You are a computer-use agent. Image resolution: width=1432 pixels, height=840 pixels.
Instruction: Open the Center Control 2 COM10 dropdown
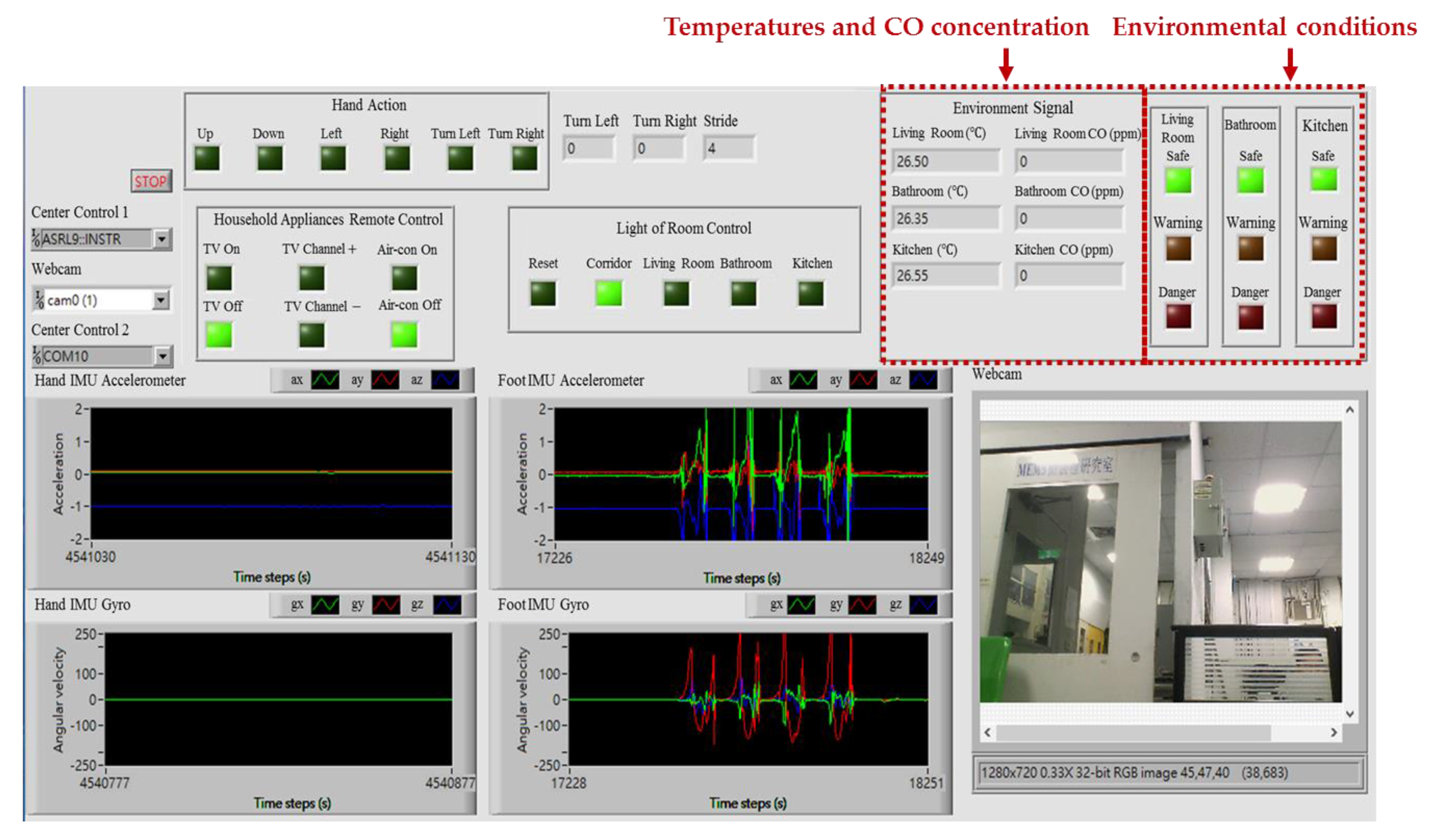tap(163, 356)
